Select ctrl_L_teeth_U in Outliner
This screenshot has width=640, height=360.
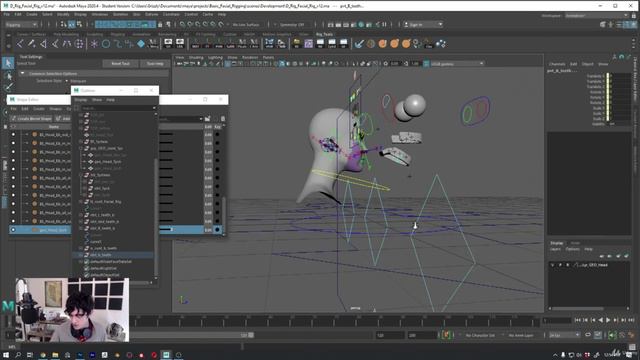tap(102, 215)
